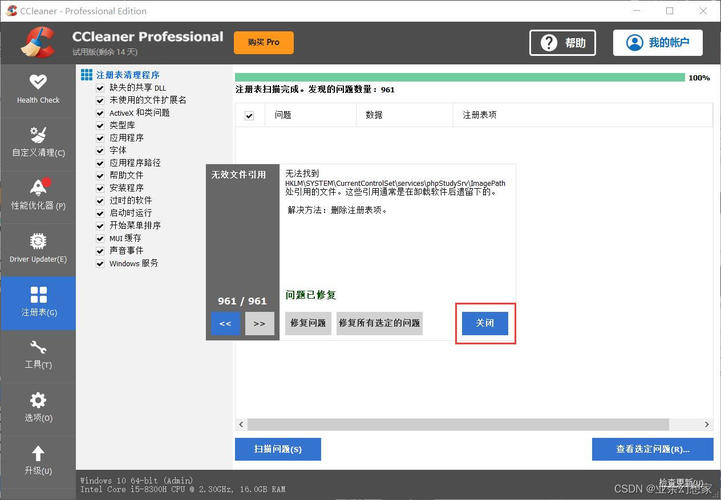The width and height of the screenshot is (721, 500).
Task: Click the 100% progress label
Action: [x=699, y=78]
